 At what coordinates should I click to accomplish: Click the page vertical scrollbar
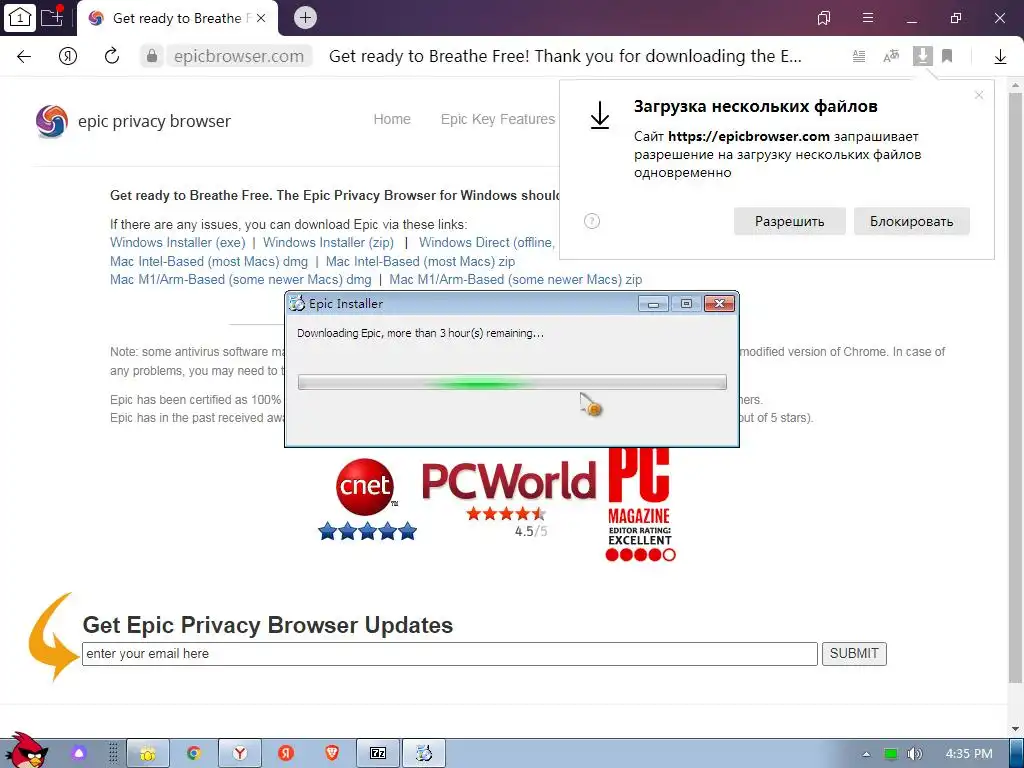coord(1015,387)
